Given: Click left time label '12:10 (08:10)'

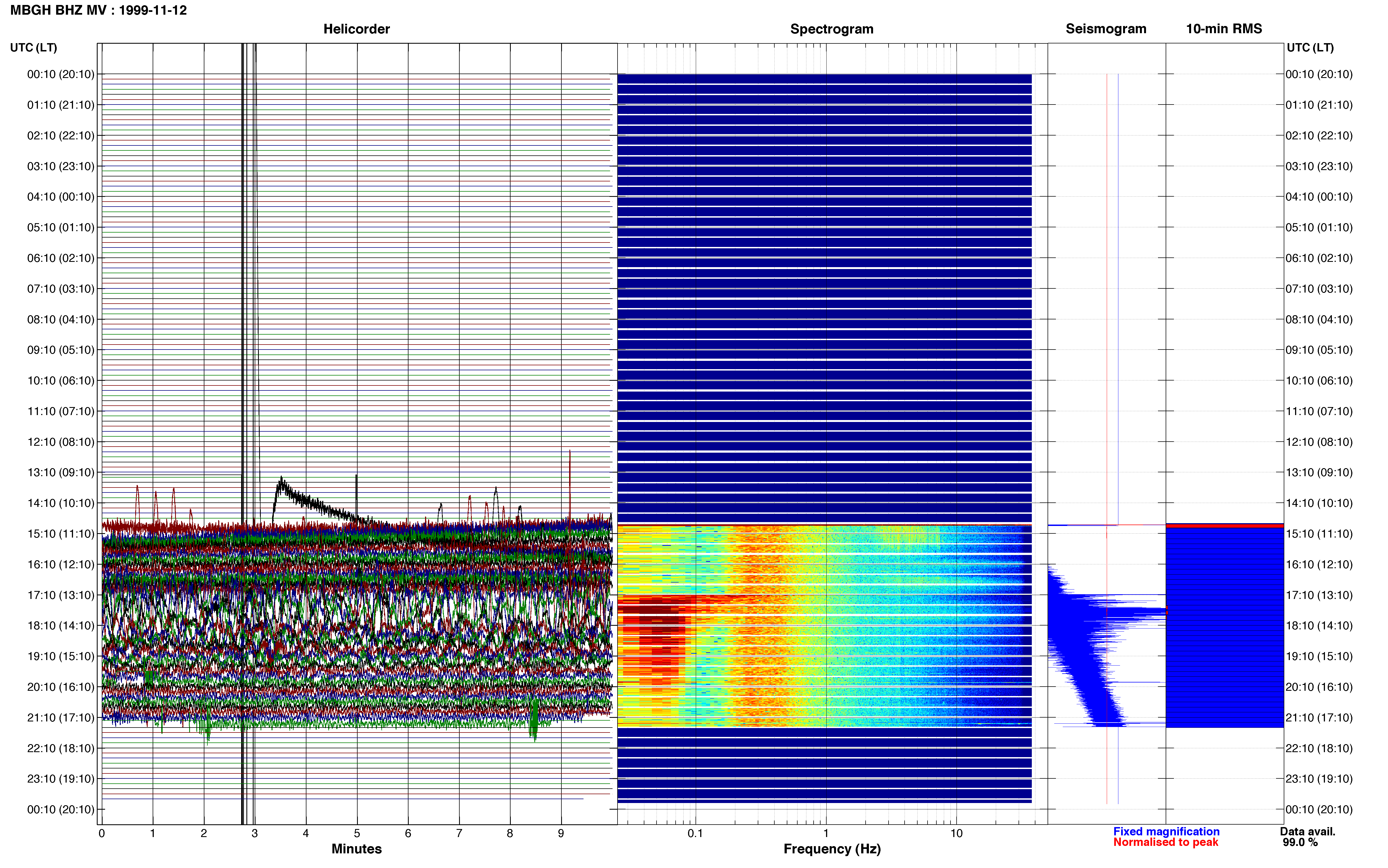Looking at the screenshot, I should pos(61,442).
